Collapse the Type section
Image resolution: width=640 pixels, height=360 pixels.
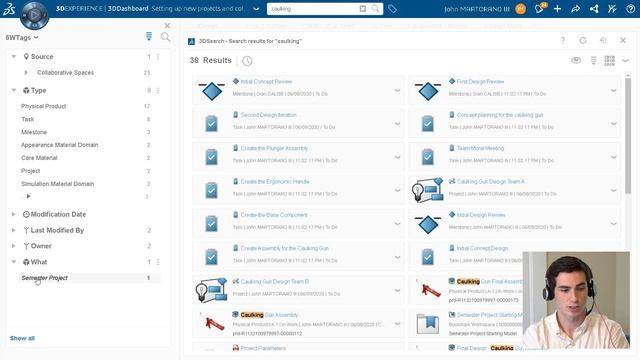(14, 90)
